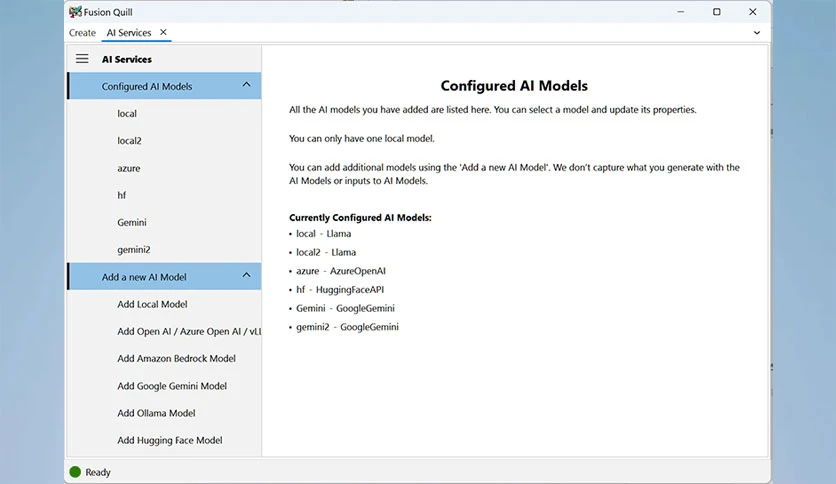This screenshot has height=484, width=836.
Task: Select the local model in sidebar
Action: coord(164,114)
